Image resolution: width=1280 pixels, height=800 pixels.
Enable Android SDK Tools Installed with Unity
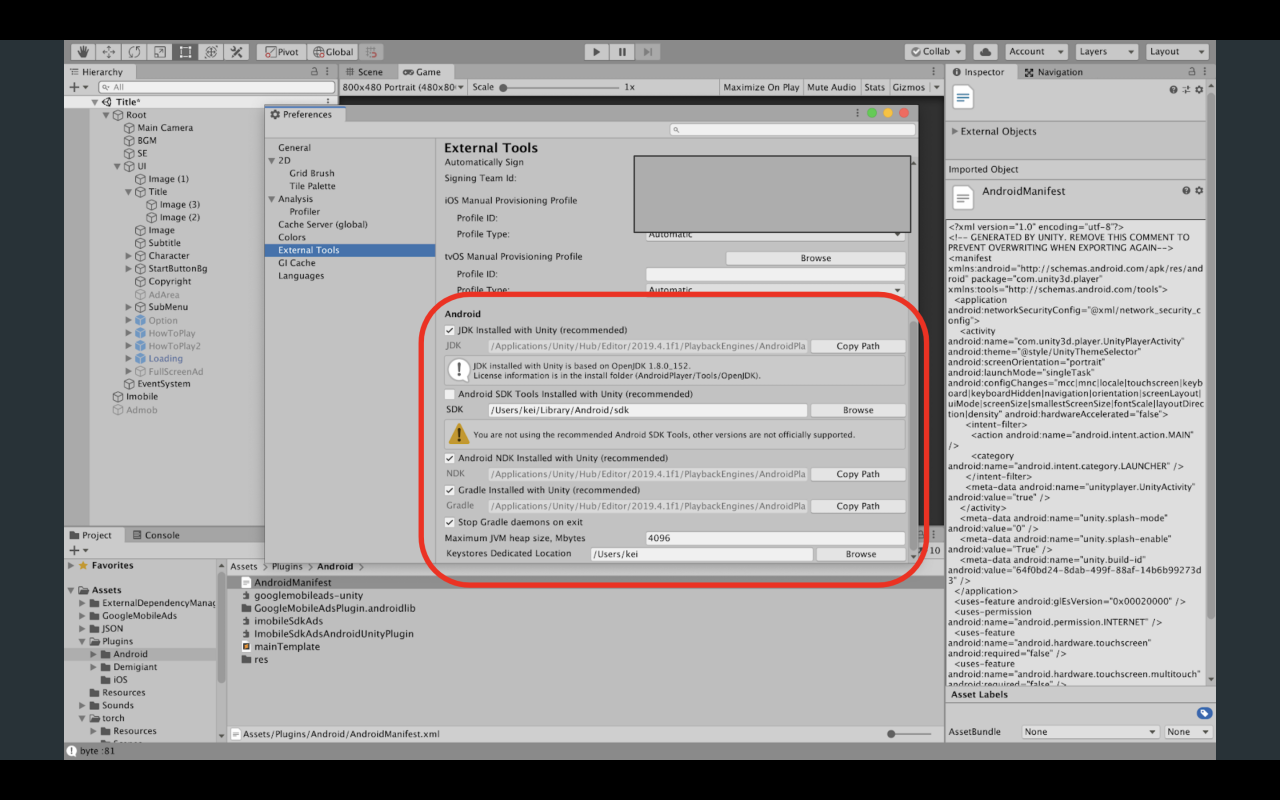450,394
